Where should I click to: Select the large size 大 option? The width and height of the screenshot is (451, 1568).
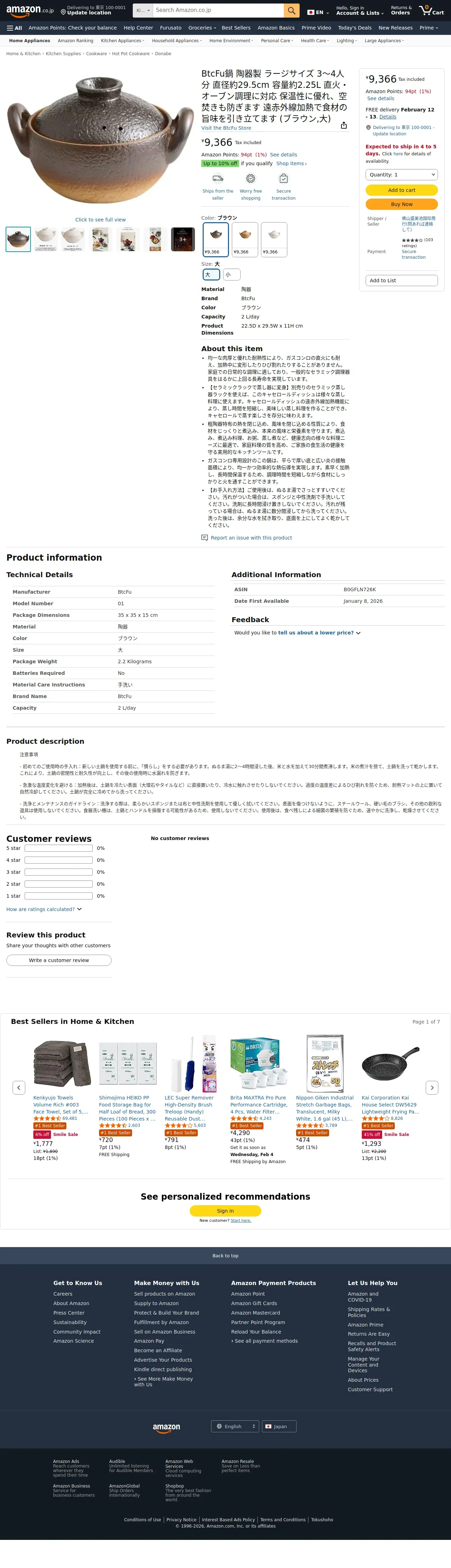coord(211,275)
